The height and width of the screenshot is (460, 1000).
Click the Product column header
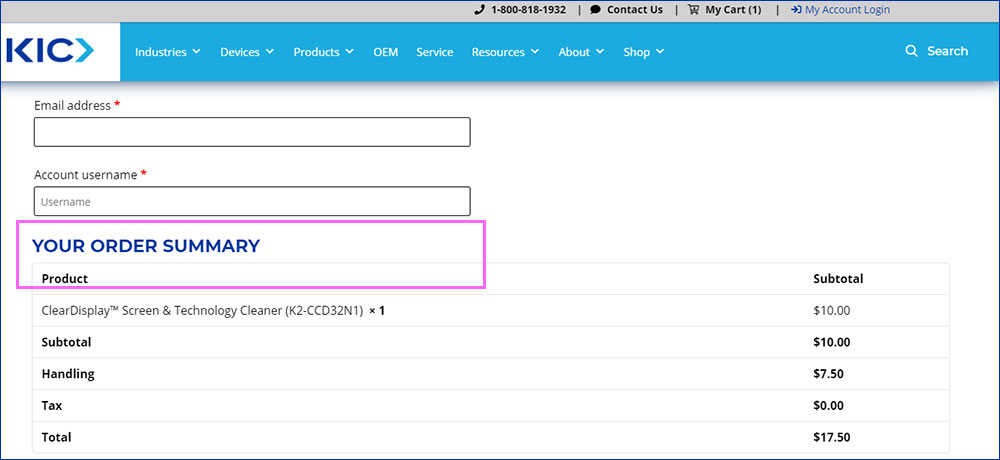(65, 279)
